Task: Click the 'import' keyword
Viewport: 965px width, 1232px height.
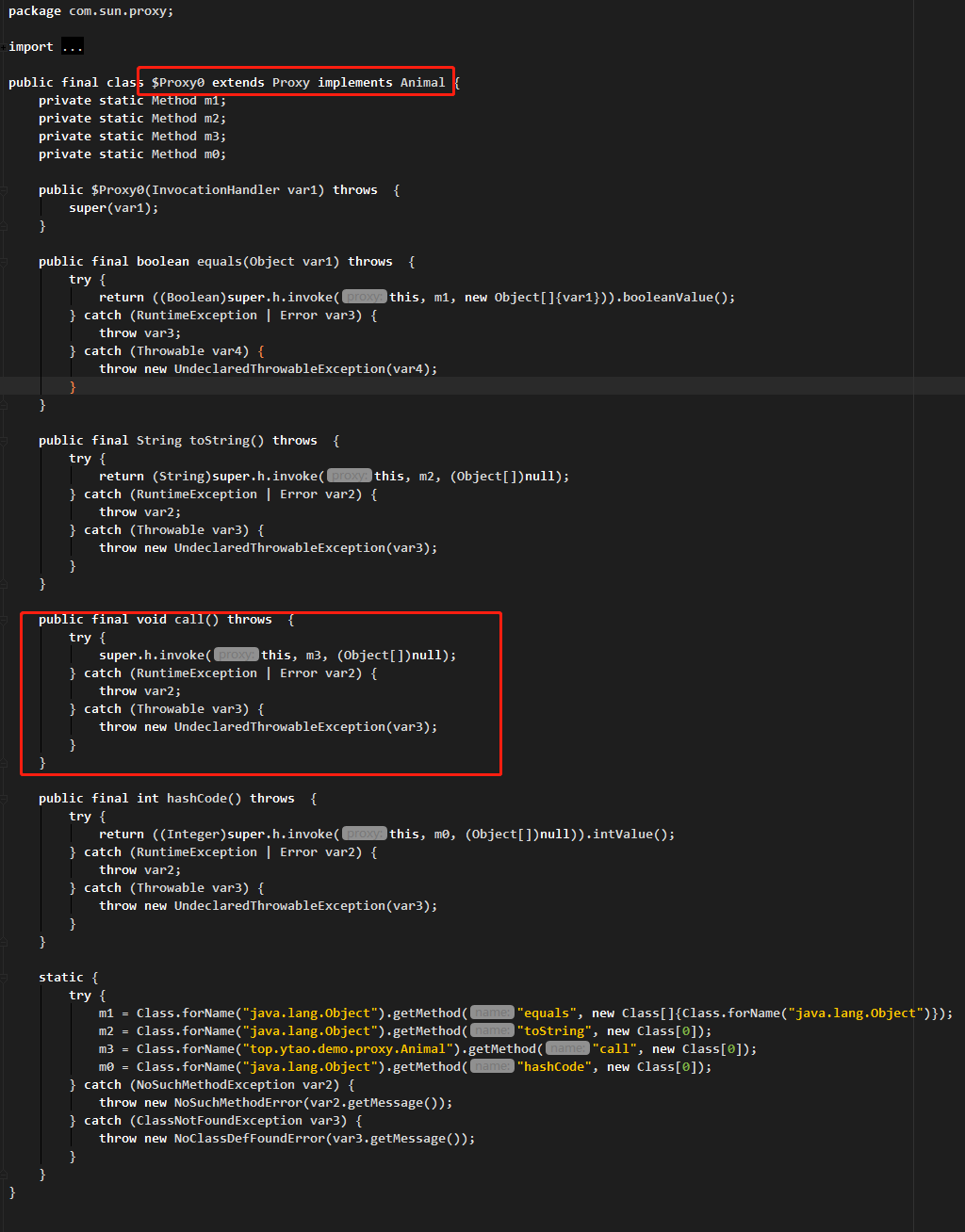Action: coord(31,47)
